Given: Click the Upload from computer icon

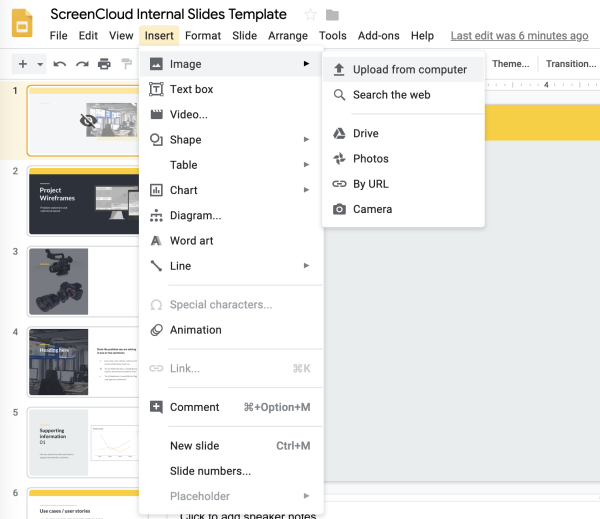Looking at the screenshot, I should coord(339,70).
